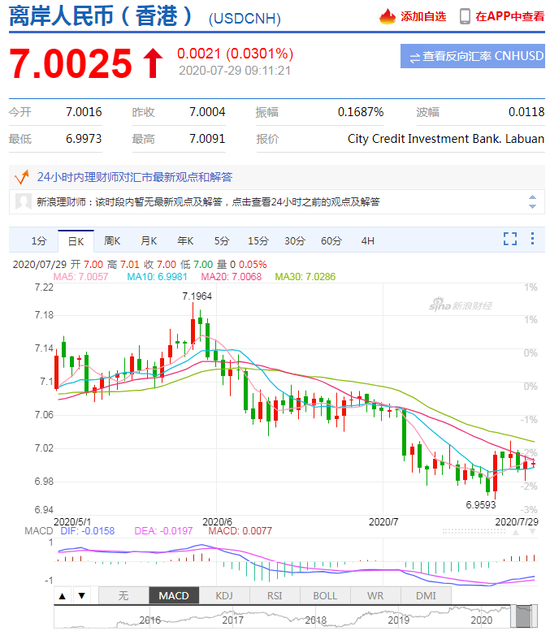Click the 最高 value 7.0091

[x=207, y=139]
